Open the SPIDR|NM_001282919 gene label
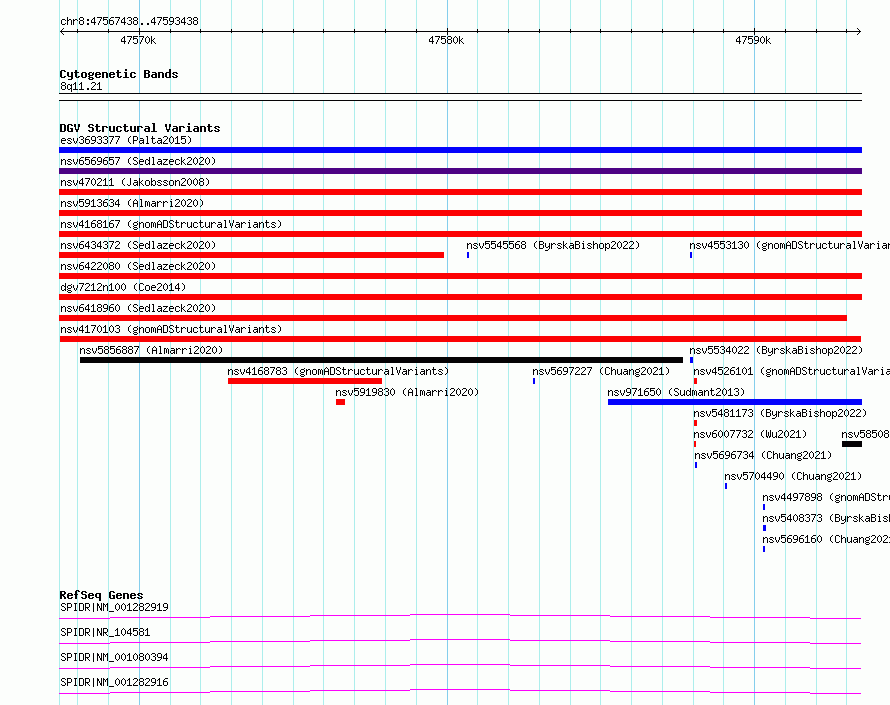 click(114, 607)
